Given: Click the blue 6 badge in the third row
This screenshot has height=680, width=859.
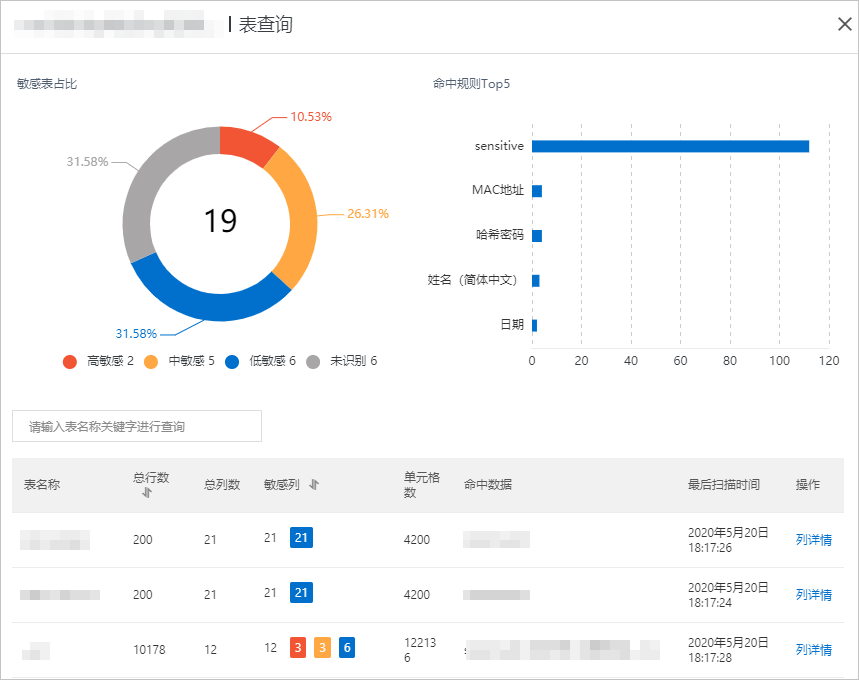Looking at the screenshot, I should pos(347,648).
